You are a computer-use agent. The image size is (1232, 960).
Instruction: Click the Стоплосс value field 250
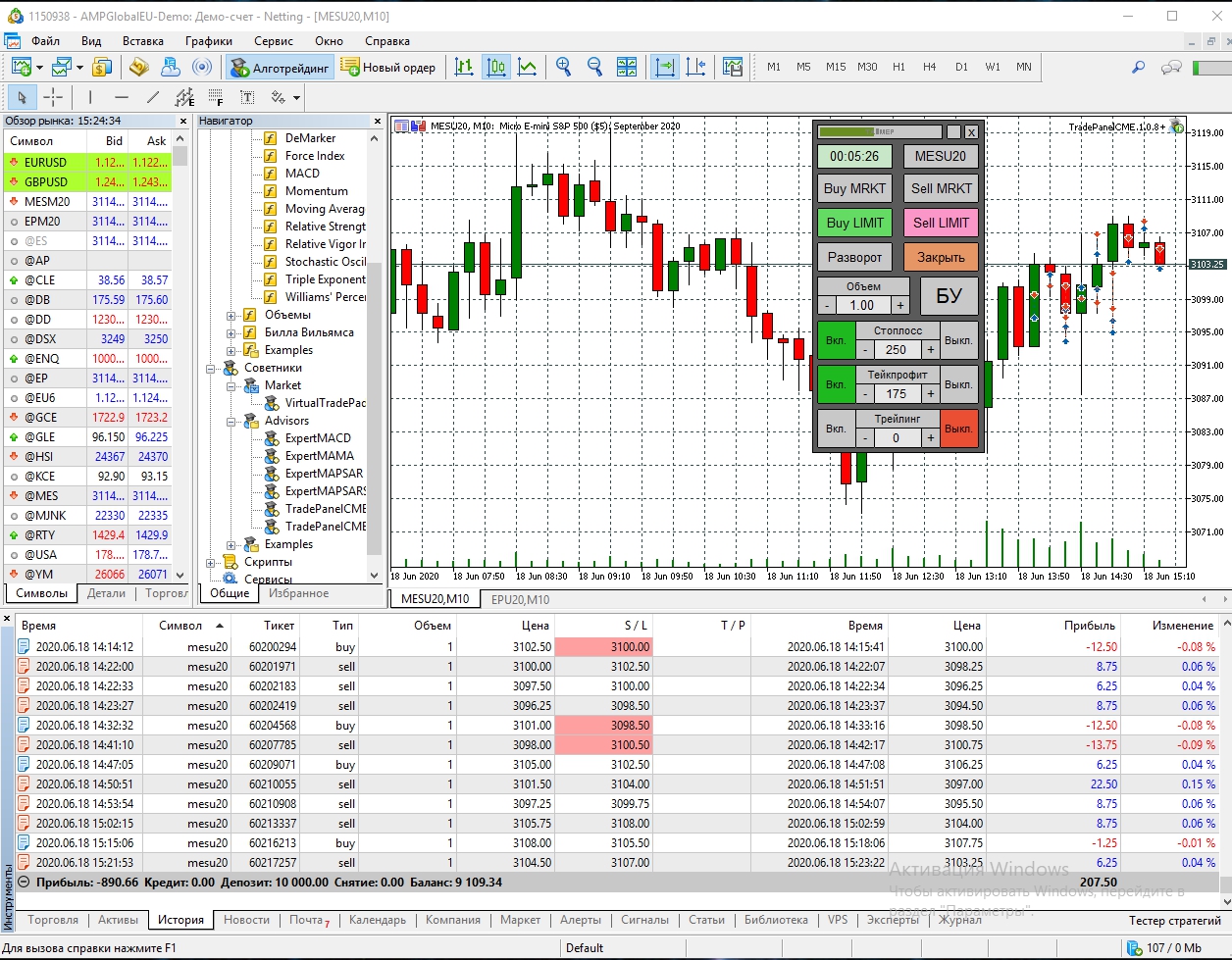(897, 349)
